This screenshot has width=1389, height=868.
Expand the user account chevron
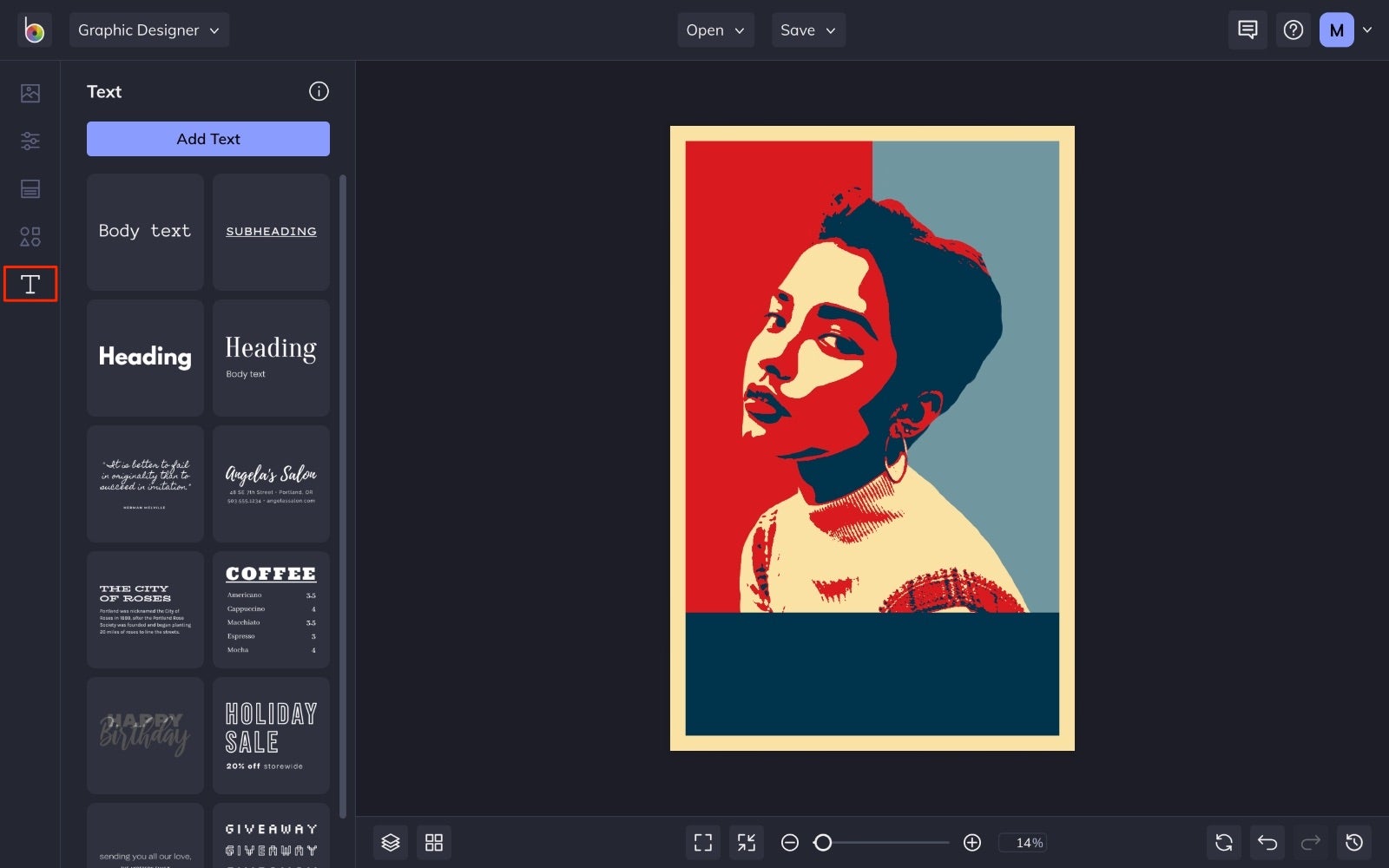click(x=1367, y=30)
